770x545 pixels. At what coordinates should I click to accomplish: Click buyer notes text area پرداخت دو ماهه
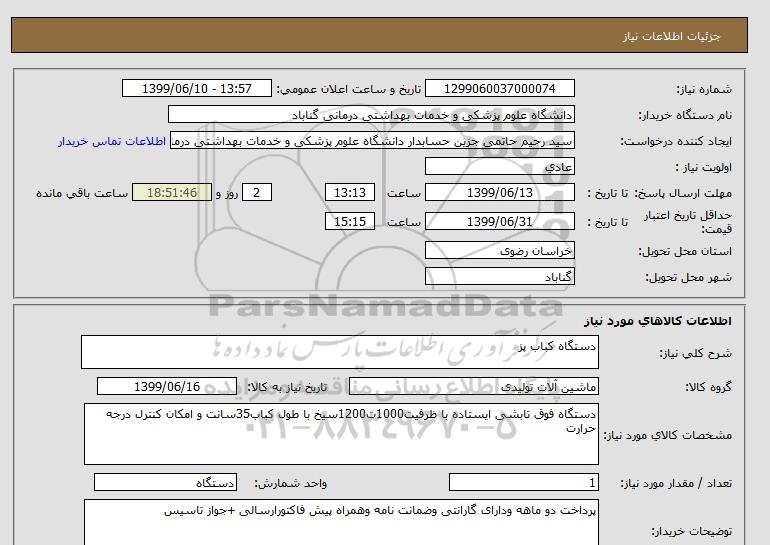click(341, 522)
